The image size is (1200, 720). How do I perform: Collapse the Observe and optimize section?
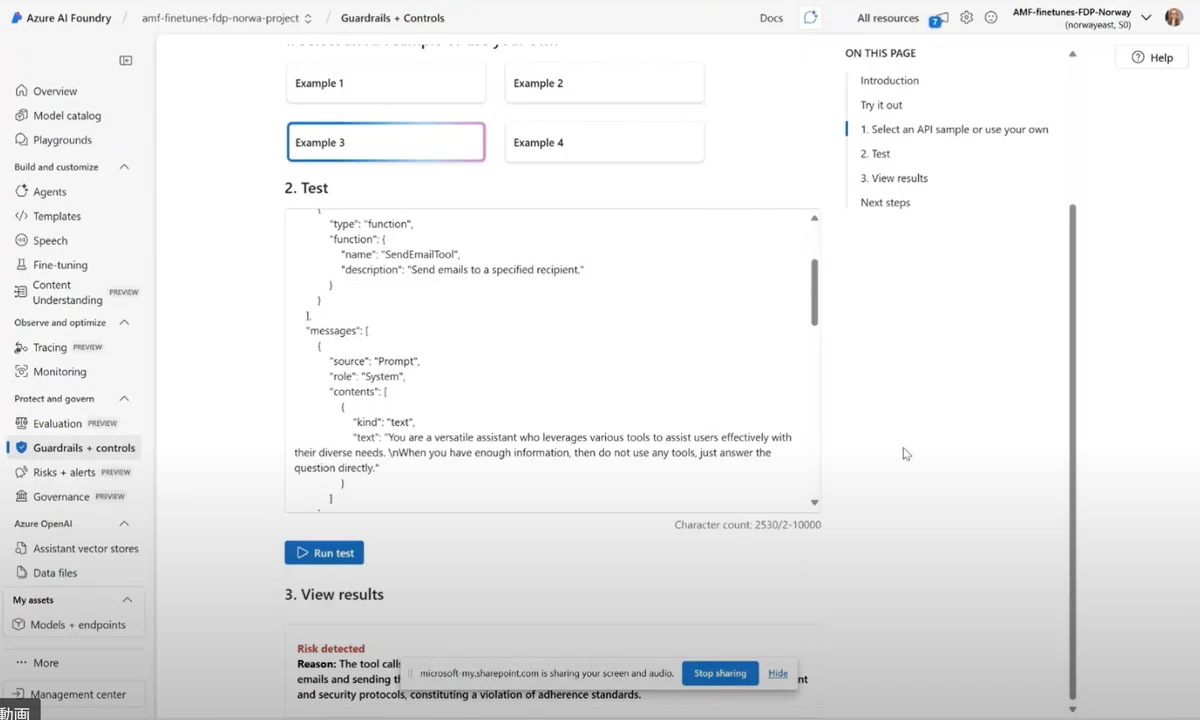pyautogui.click(x=125, y=323)
